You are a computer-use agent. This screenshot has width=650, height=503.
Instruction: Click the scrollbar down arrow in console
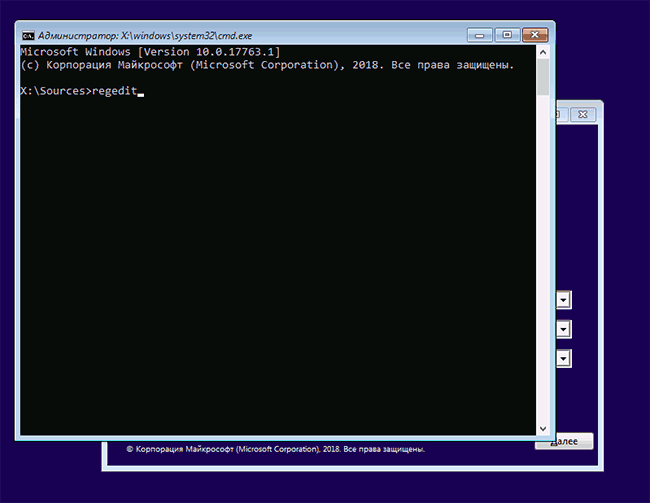click(542, 428)
